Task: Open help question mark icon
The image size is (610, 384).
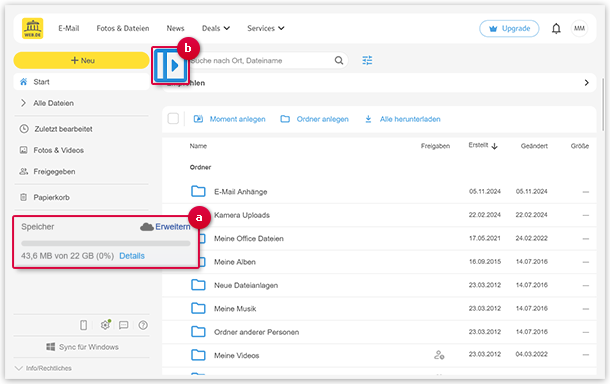Action: click(143, 325)
